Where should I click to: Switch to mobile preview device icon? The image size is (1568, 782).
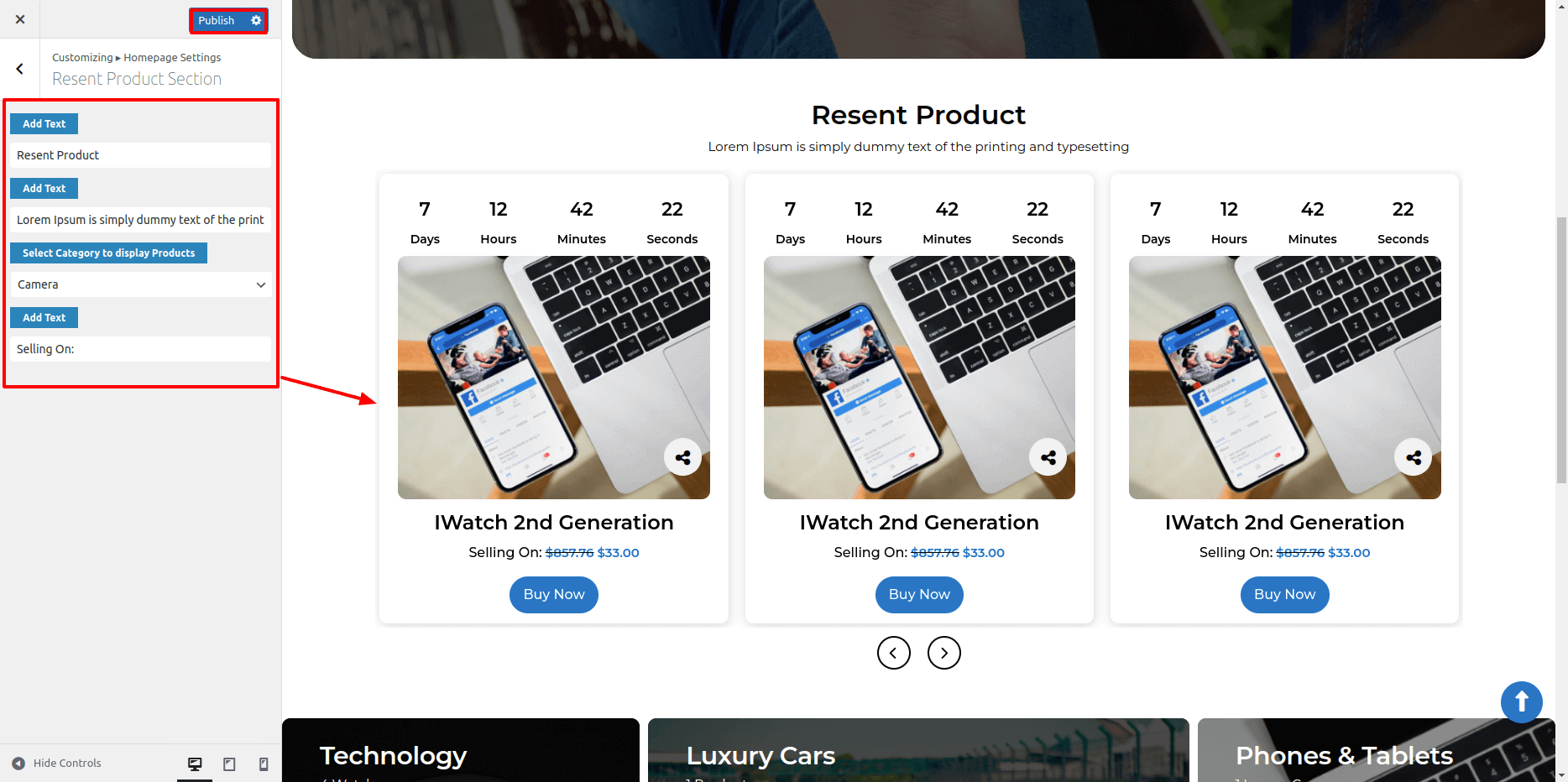click(x=264, y=764)
